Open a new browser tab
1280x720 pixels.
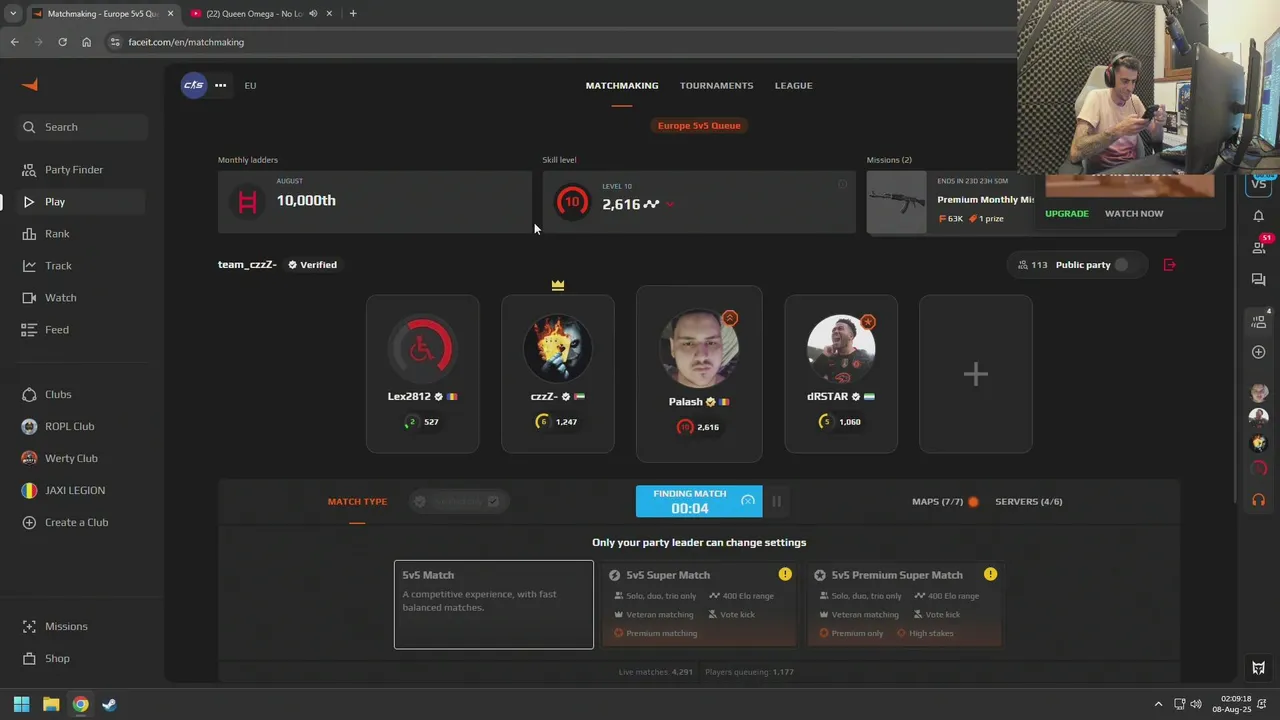(x=353, y=14)
